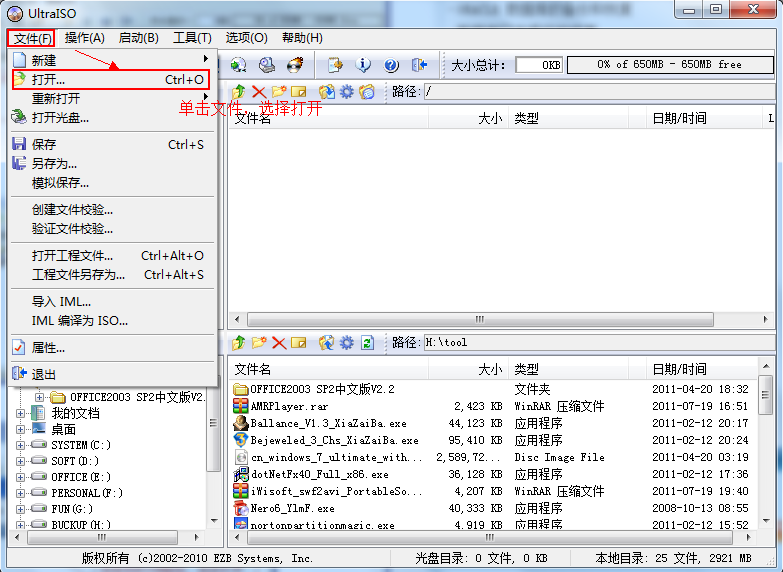Click the exit door icon in toolbar

(419, 64)
